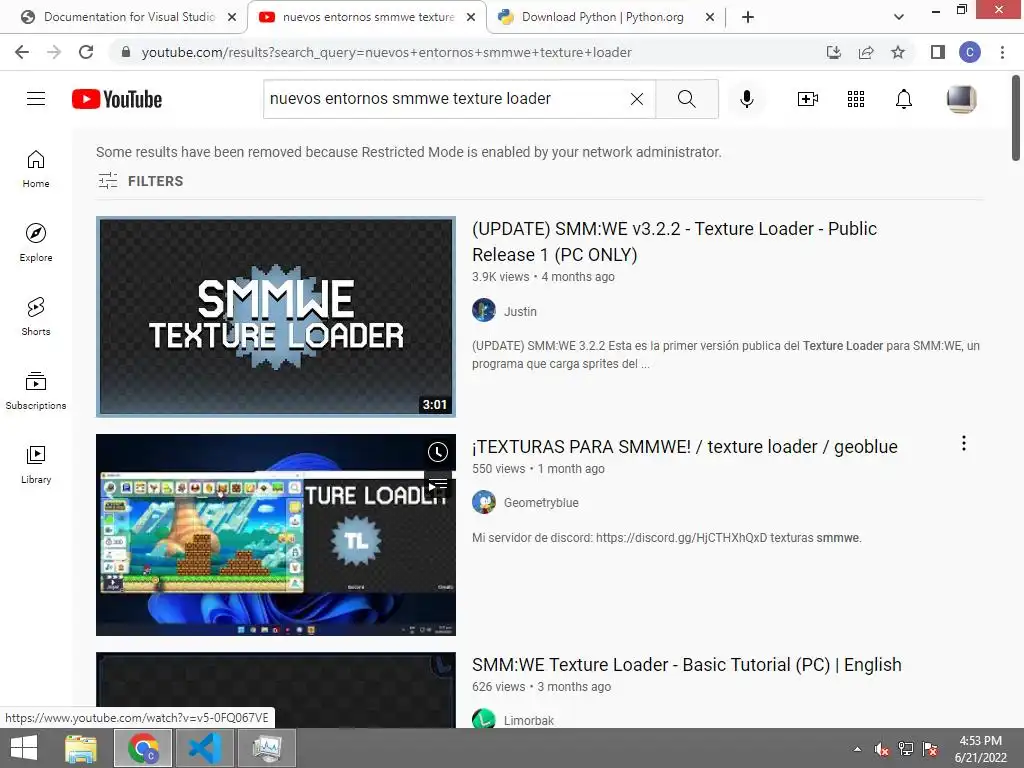The height and width of the screenshot is (768, 1024).
Task: Open title SMM:WE Texture Loader Basic Tutorial
Action: click(686, 665)
